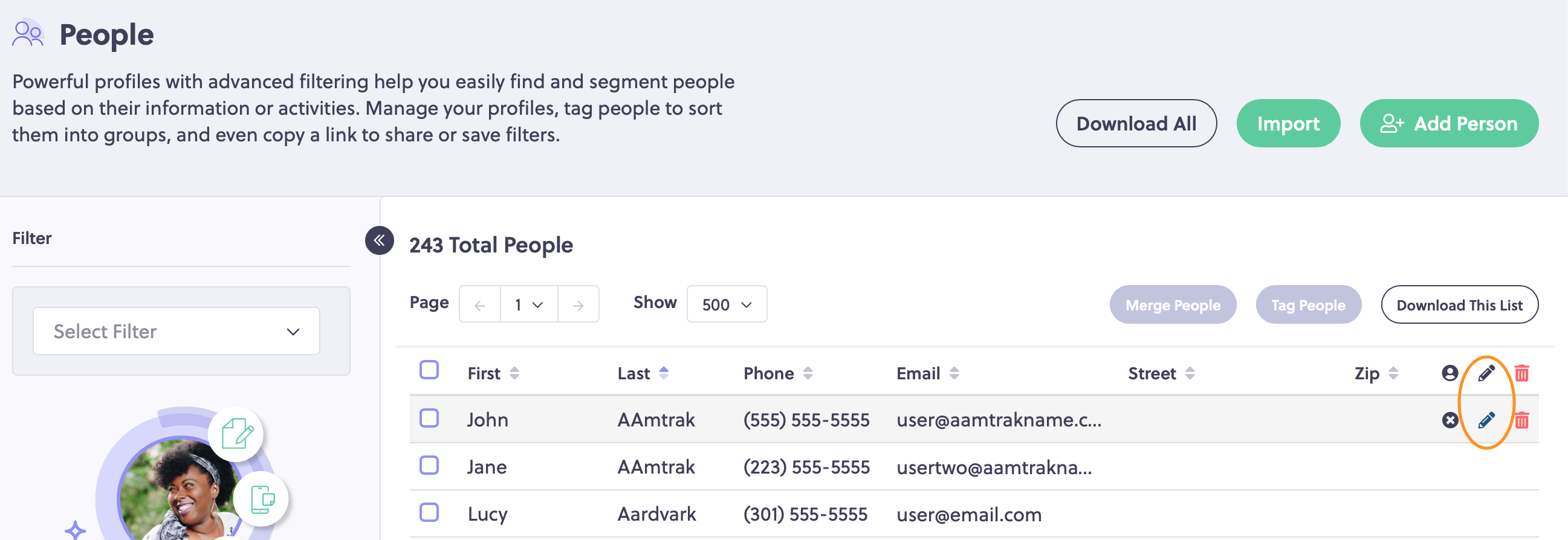Click the Download All button
Viewport: 1568px width, 540px height.
(x=1136, y=123)
